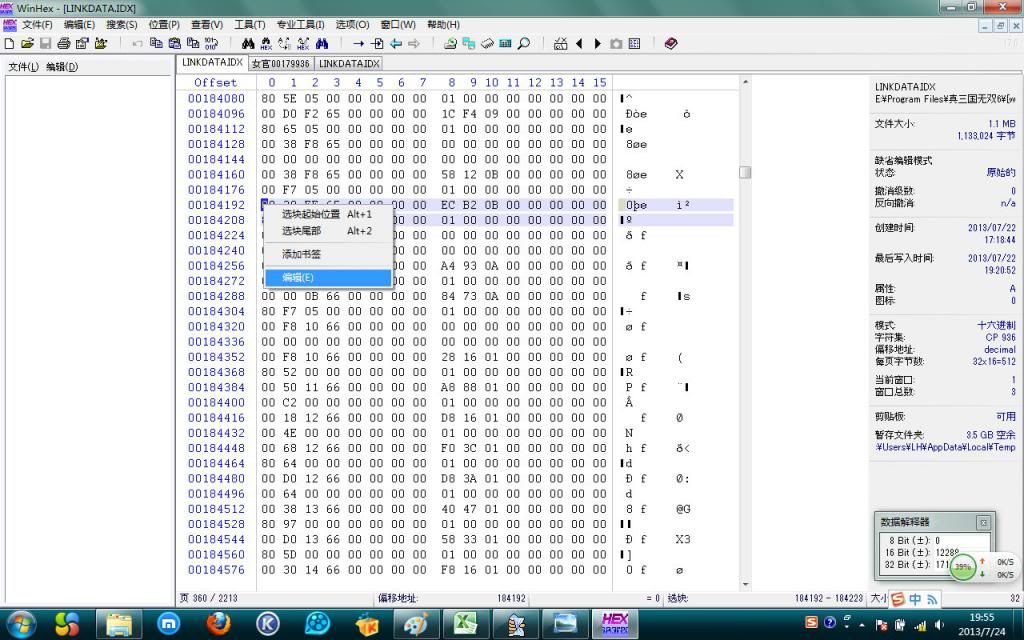Select 编辑(E) in the context menu

click(x=298, y=277)
